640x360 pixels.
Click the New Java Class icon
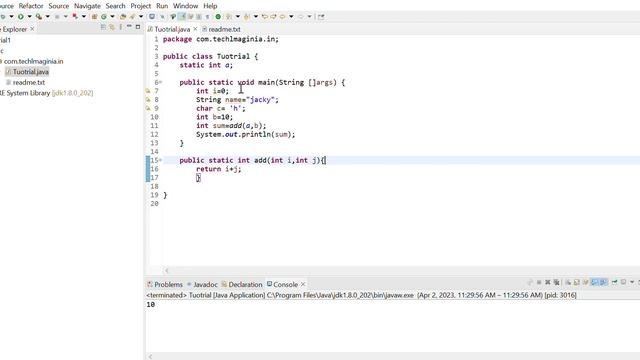[x=104, y=17]
